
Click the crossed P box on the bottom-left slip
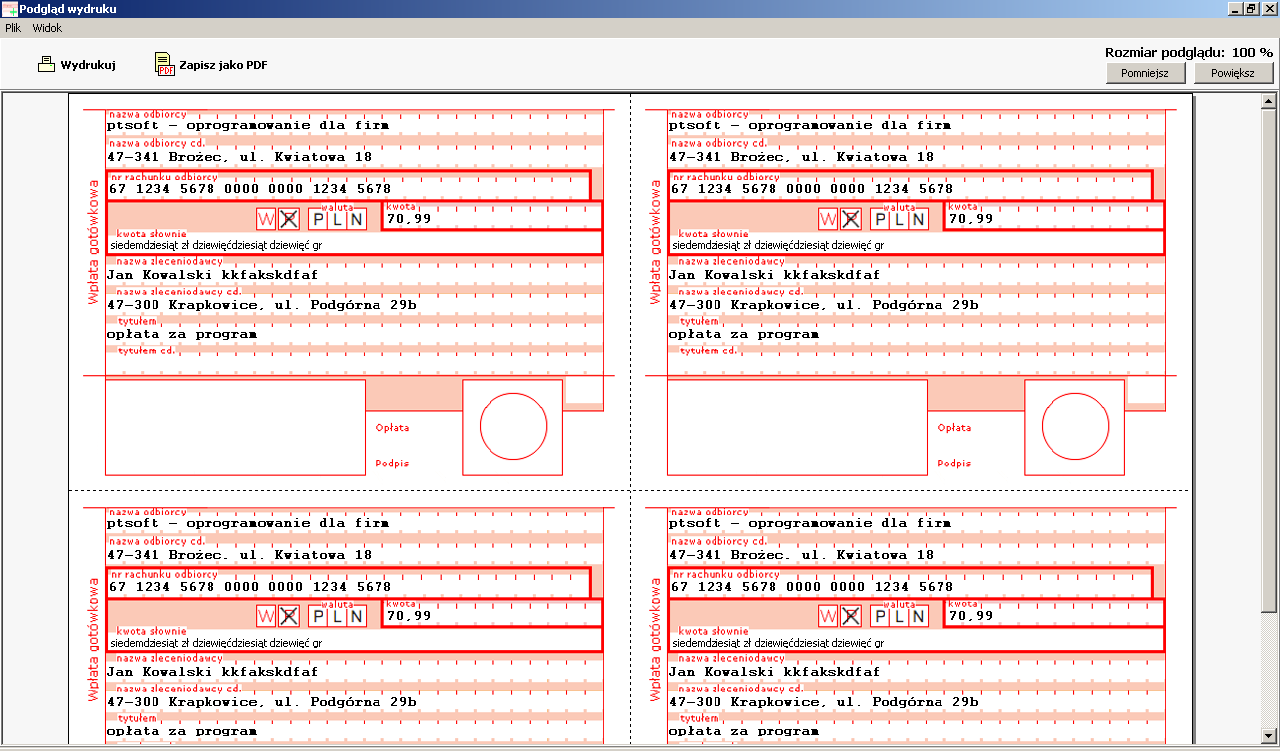tap(289, 616)
